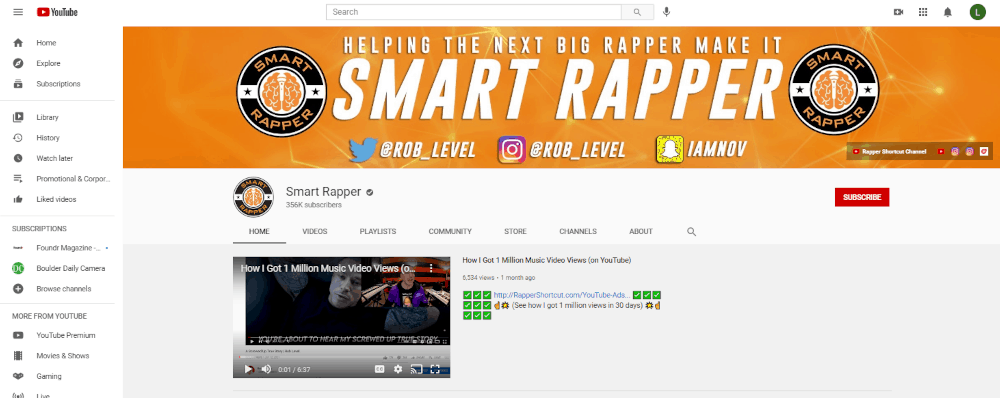Image resolution: width=1000 pixels, height=398 pixels.
Task: Play the featured video
Action: [249, 369]
